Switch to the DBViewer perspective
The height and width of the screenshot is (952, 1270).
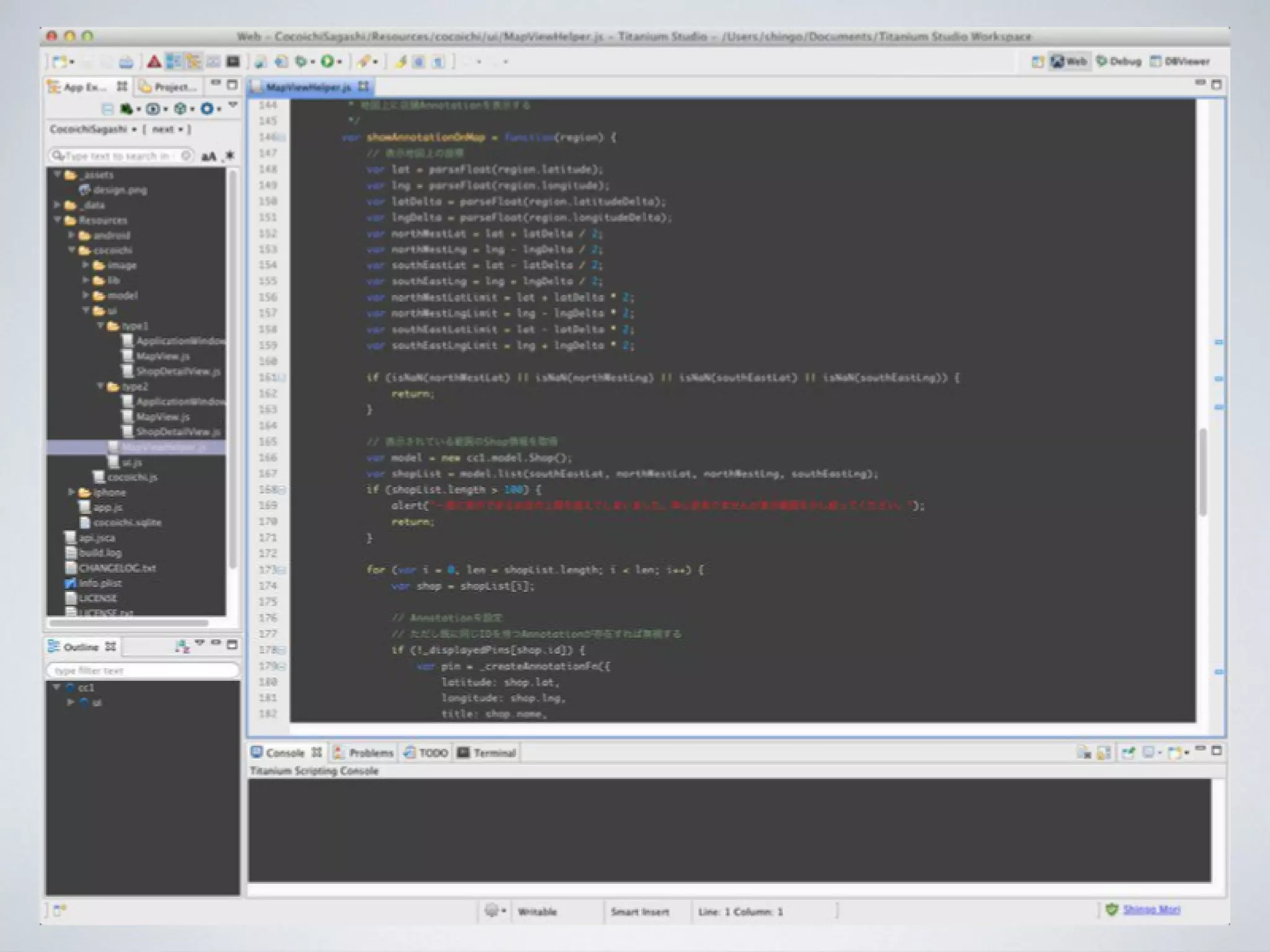tap(1180, 61)
